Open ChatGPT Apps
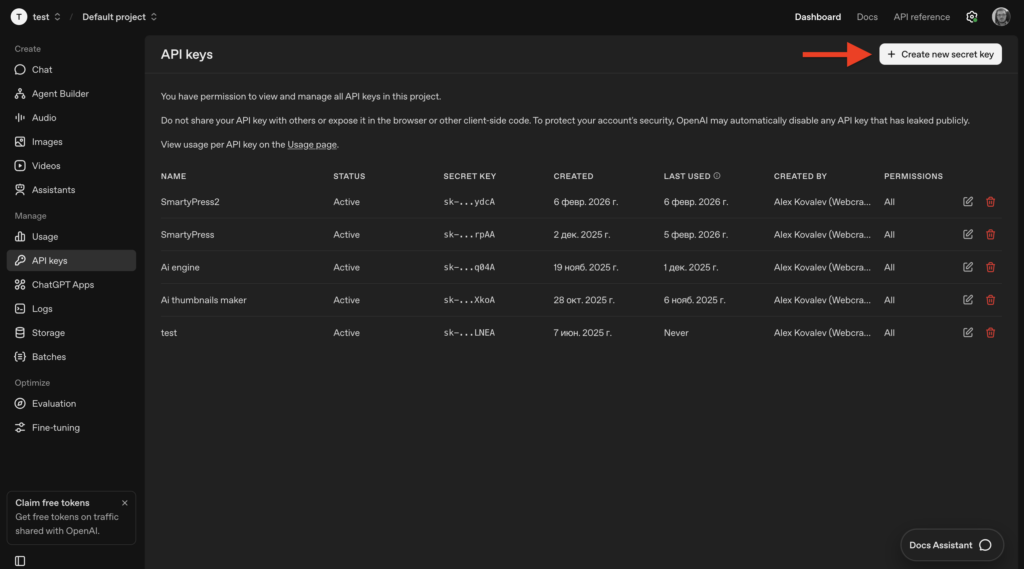1024x569 pixels. (x=71, y=285)
